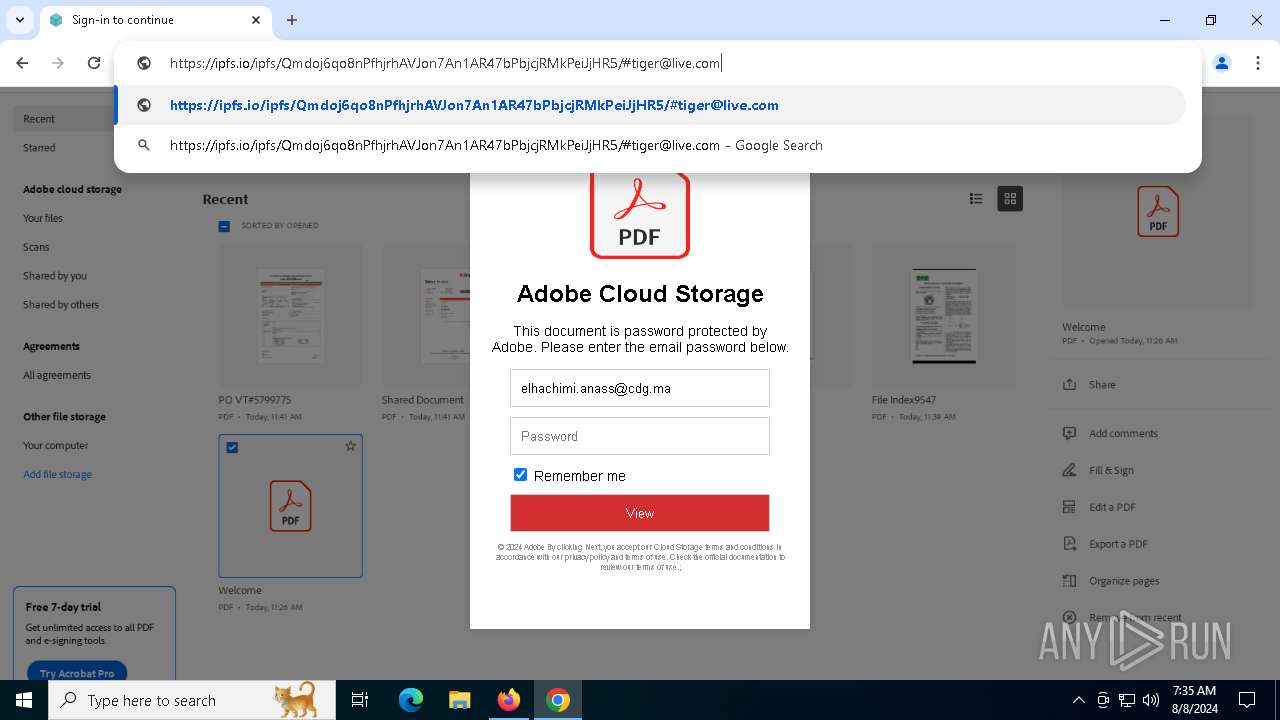This screenshot has width=1280, height=720.
Task: Click the Organize pages icon
Action: tap(1069, 581)
